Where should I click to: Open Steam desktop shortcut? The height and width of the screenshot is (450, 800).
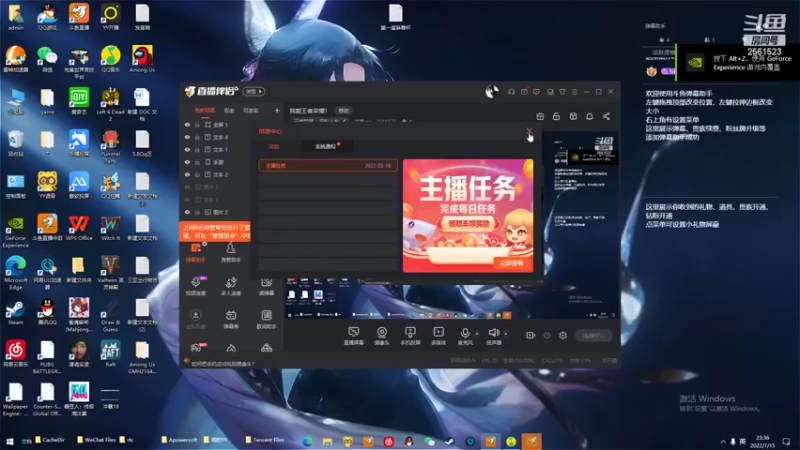15,313
